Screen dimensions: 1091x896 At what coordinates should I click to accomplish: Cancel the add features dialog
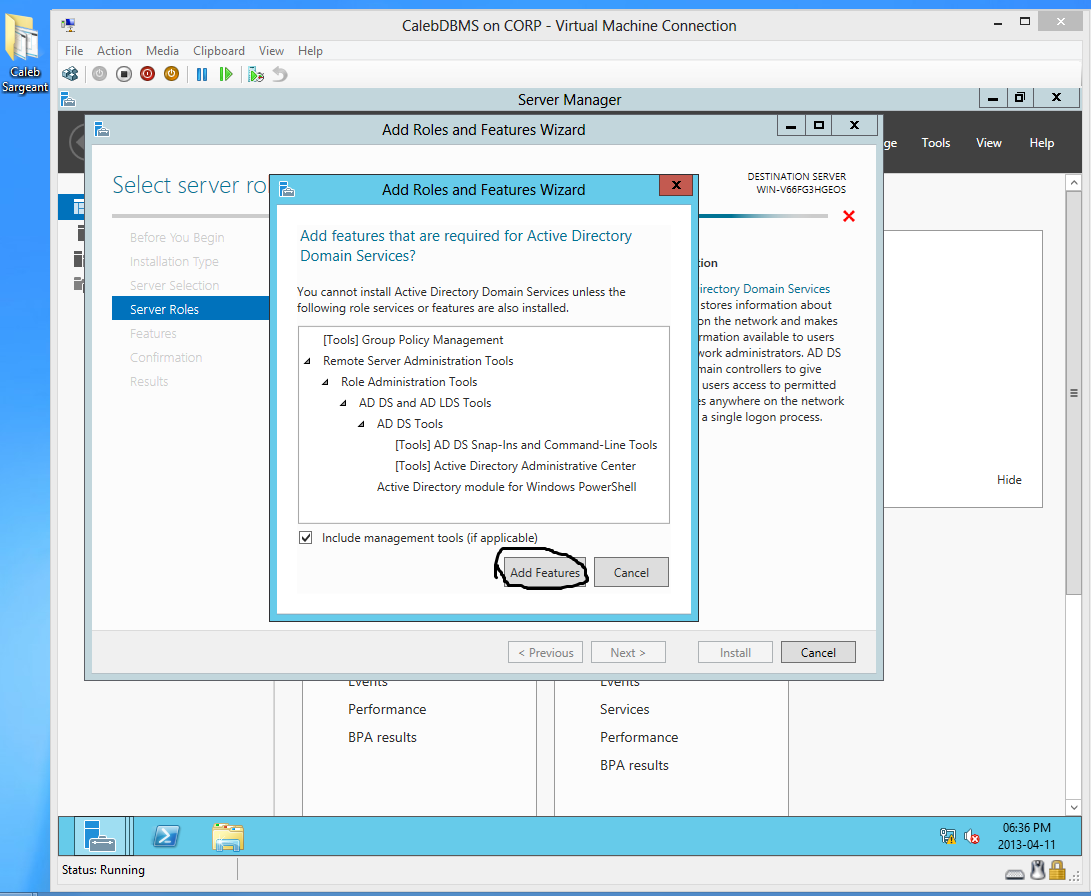click(x=631, y=573)
